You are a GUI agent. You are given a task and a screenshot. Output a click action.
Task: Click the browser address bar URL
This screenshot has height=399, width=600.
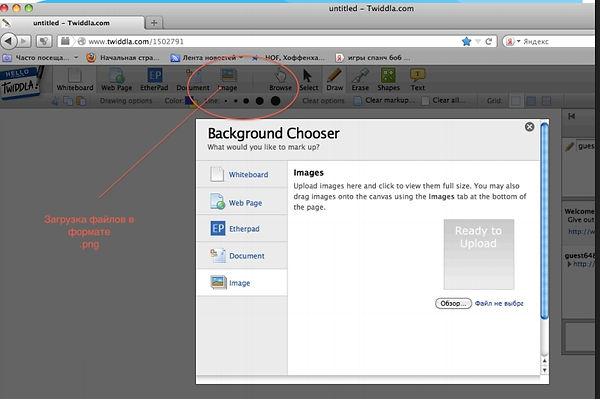[136, 41]
